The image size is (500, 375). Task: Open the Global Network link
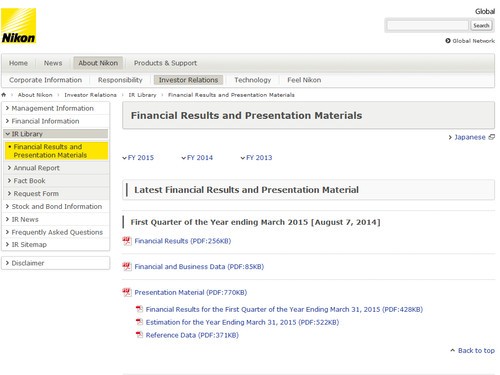point(473,41)
